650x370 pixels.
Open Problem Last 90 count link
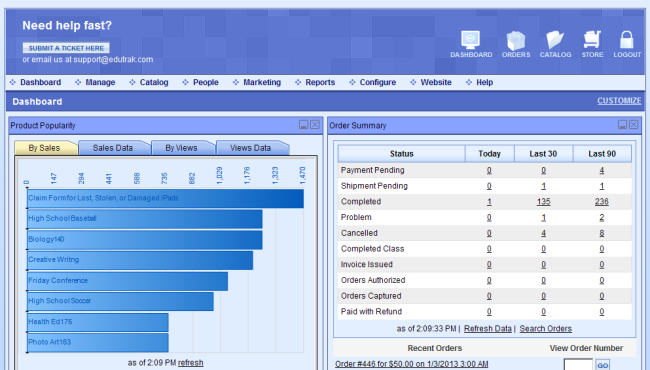pyautogui.click(x=601, y=218)
